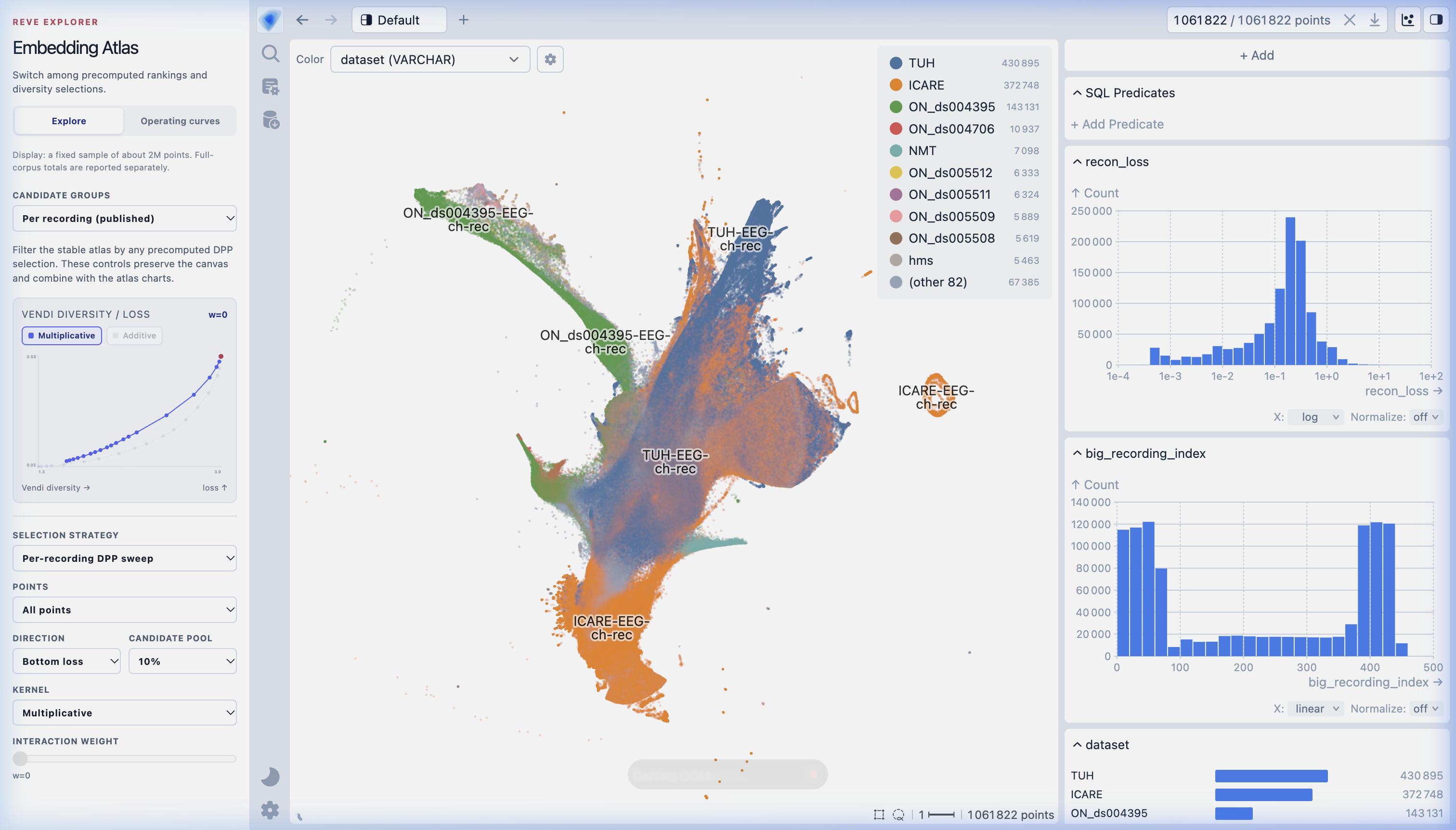The height and width of the screenshot is (830, 1456).
Task: Add a new tab with plus icon
Action: [x=464, y=20]
